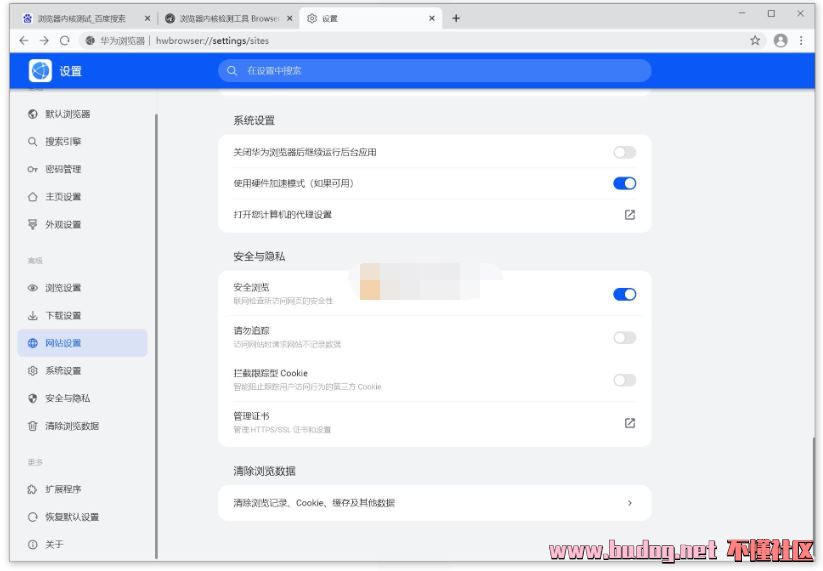Click the globe icon beside 默认浏览器

coord(33,114)
